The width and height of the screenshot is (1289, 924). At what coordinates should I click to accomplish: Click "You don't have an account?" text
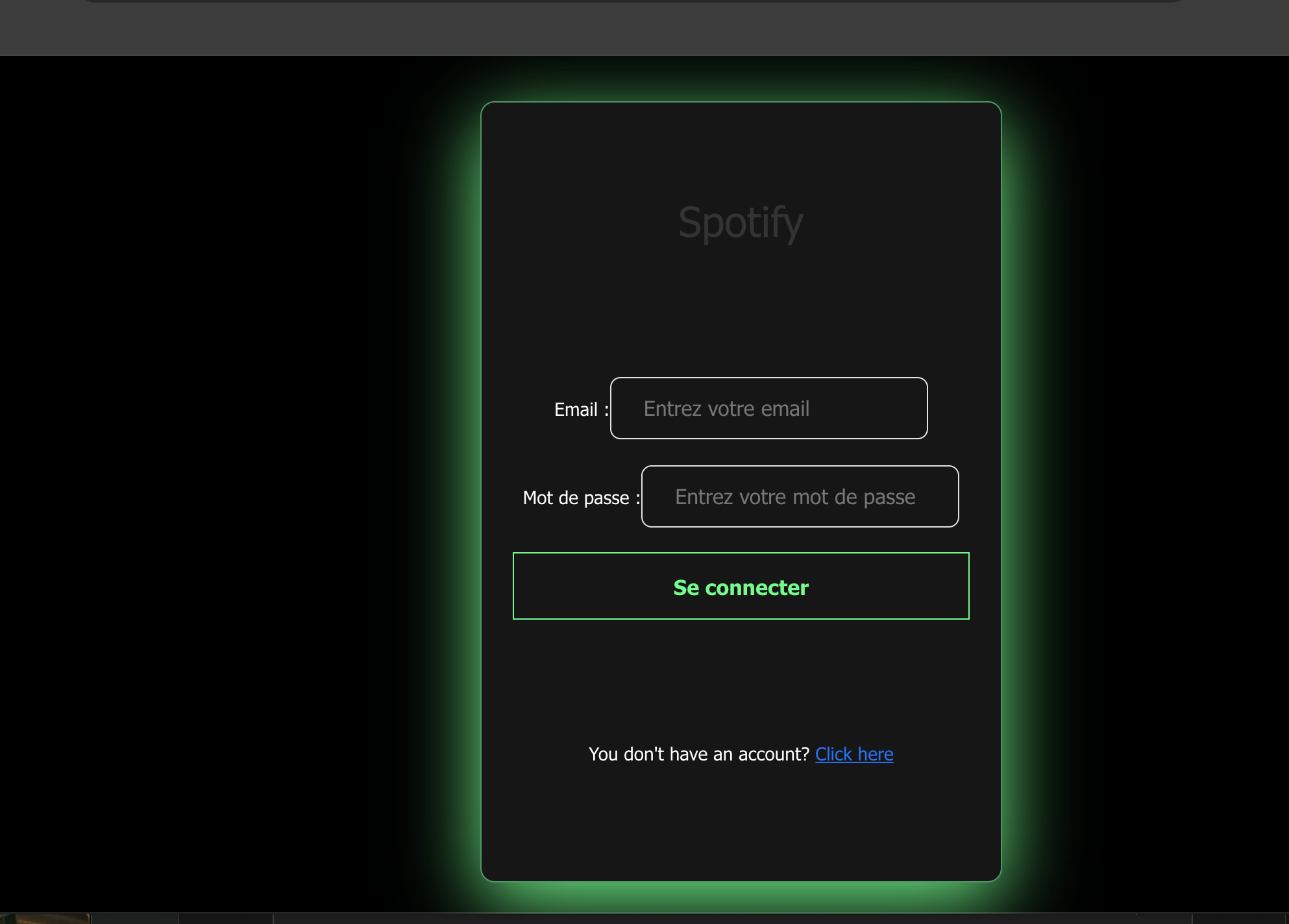[699, 754]
